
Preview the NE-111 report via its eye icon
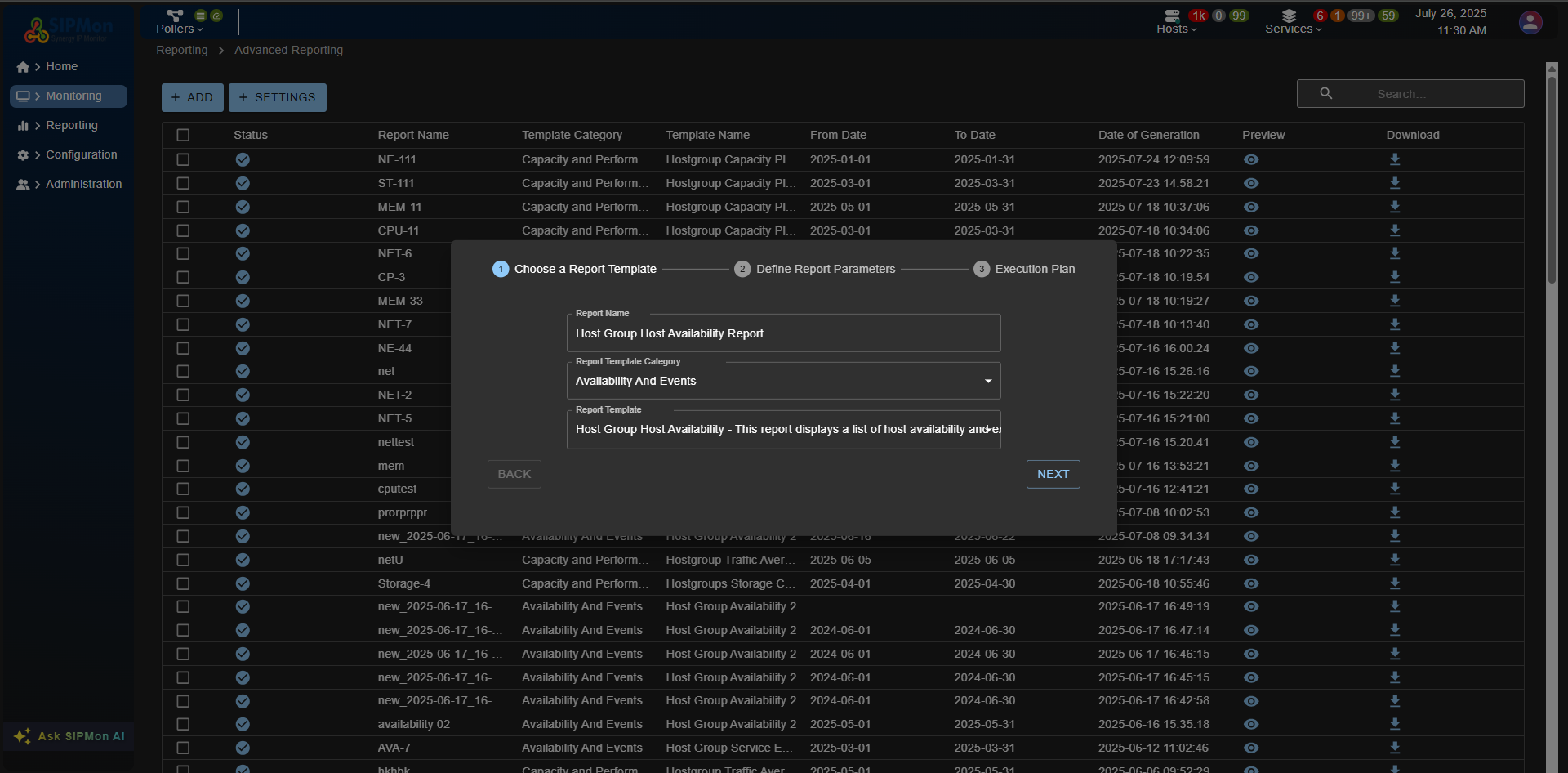(x=1251, y=159)
